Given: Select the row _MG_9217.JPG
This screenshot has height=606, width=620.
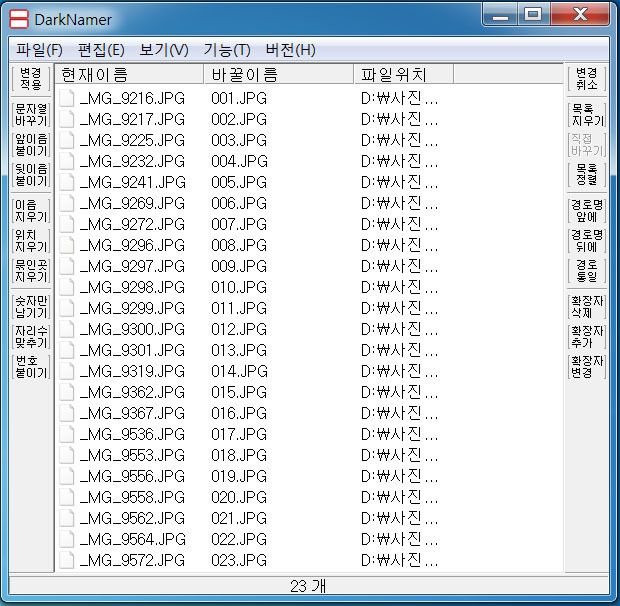Looking at the screenshot, I should point(255,119).
